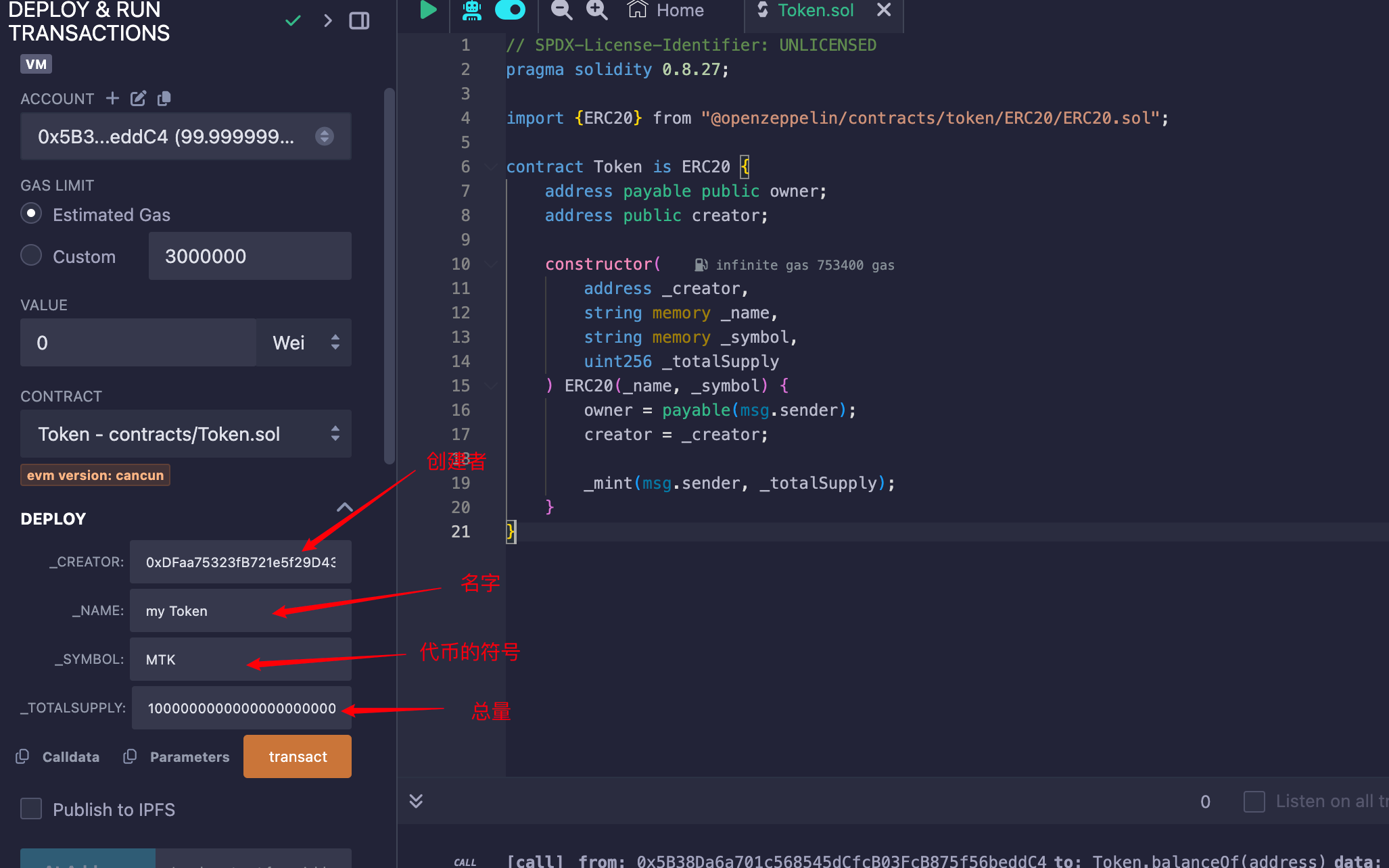Image resolution: width=1389 pixels, height=868 pixels.
Task: Click line number 21 in the gutter
Action: (461, 532)
